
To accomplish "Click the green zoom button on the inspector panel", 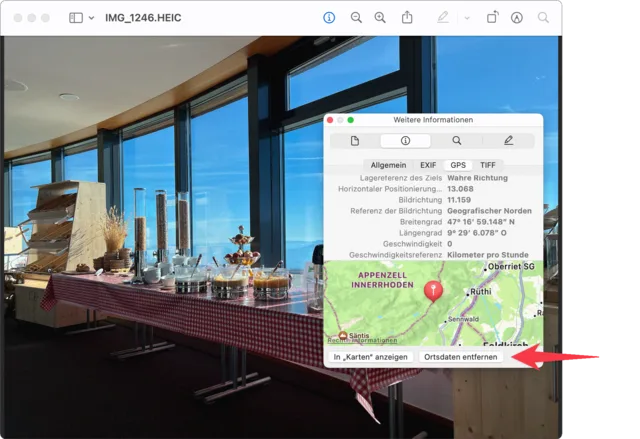I will click(x=350, y=120).
